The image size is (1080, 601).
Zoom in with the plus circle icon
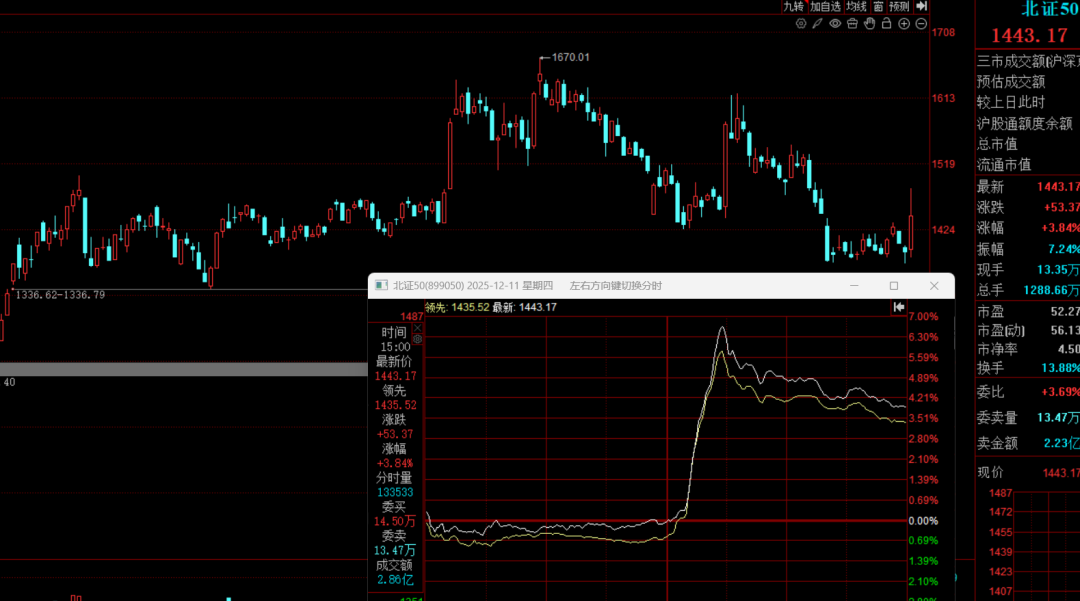pos(904,23)
